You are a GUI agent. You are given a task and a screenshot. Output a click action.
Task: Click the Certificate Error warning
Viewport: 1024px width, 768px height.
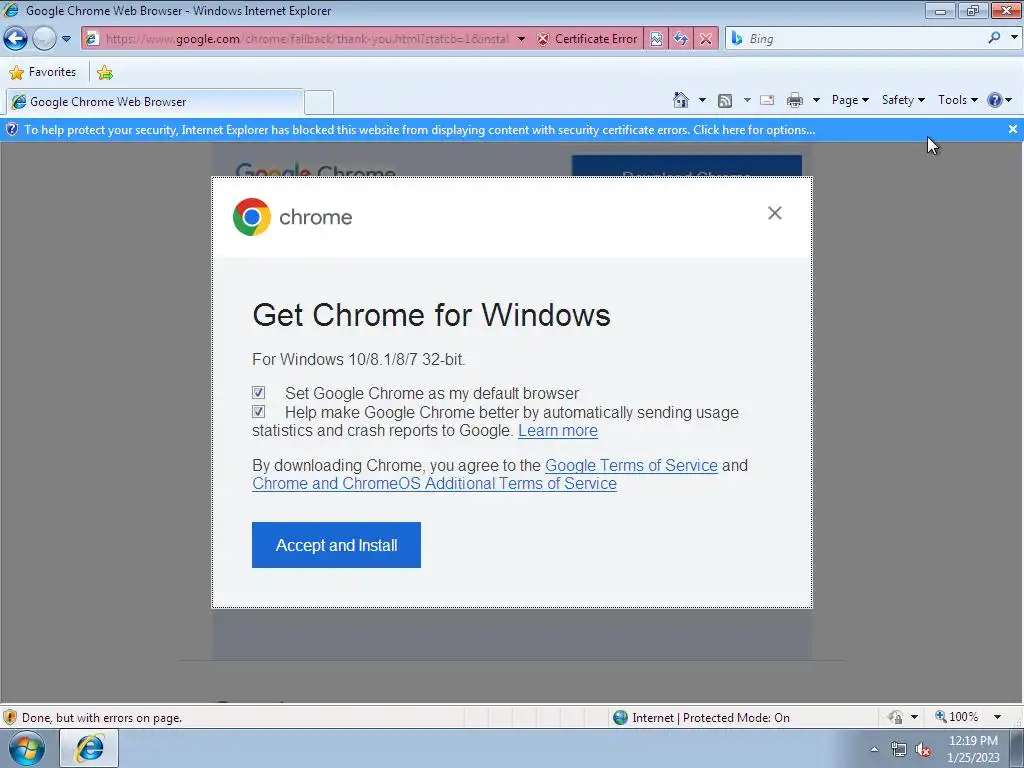pos(587,39)
